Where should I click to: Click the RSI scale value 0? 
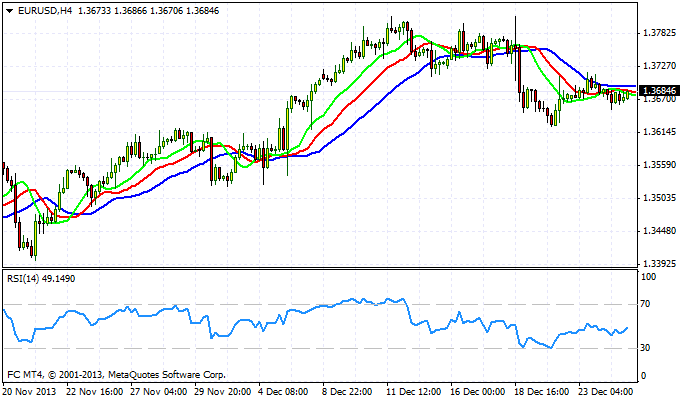pos(643,376)
